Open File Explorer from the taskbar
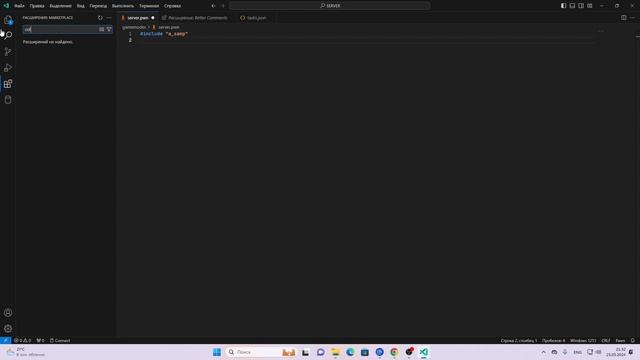The height and width of the screenshot is (360, 640). click(336, 352)
